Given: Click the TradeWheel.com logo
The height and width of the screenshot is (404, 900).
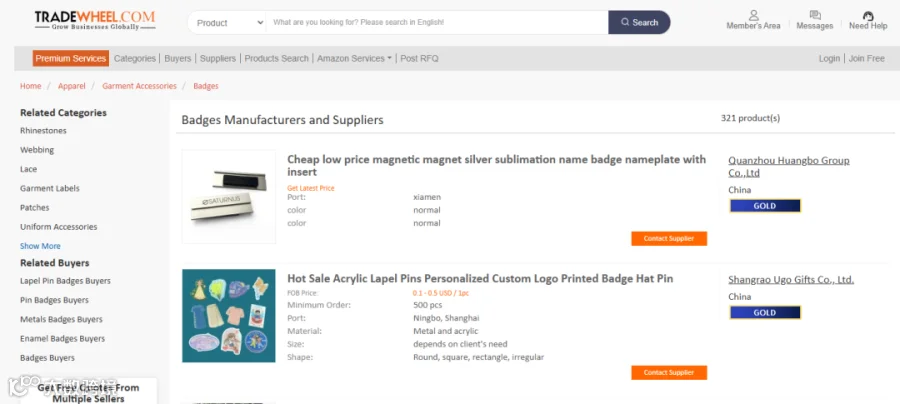Looking at the screenshot, I should tap(95, 21).
